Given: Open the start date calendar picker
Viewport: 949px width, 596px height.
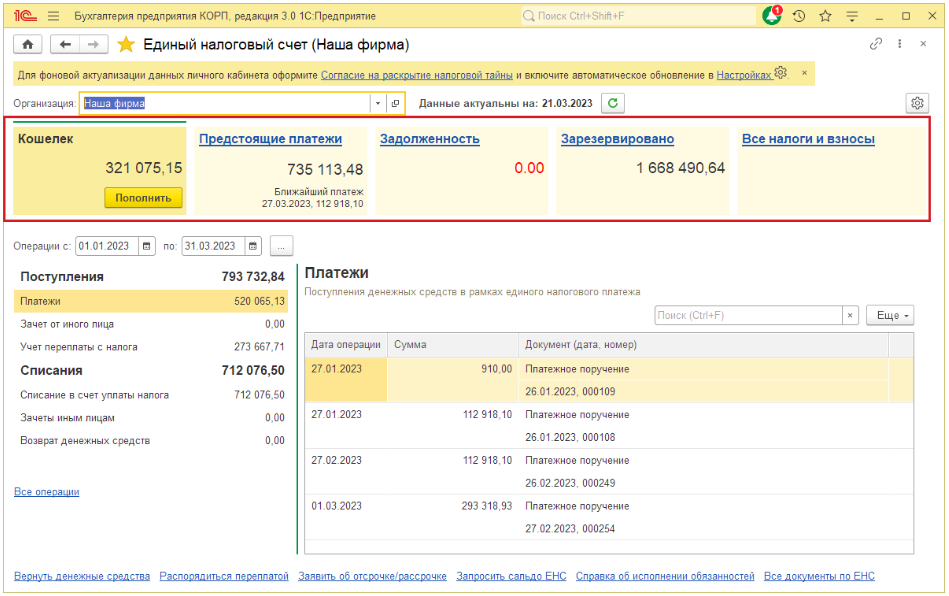Looking at the screenshot, I should [147, 246].
